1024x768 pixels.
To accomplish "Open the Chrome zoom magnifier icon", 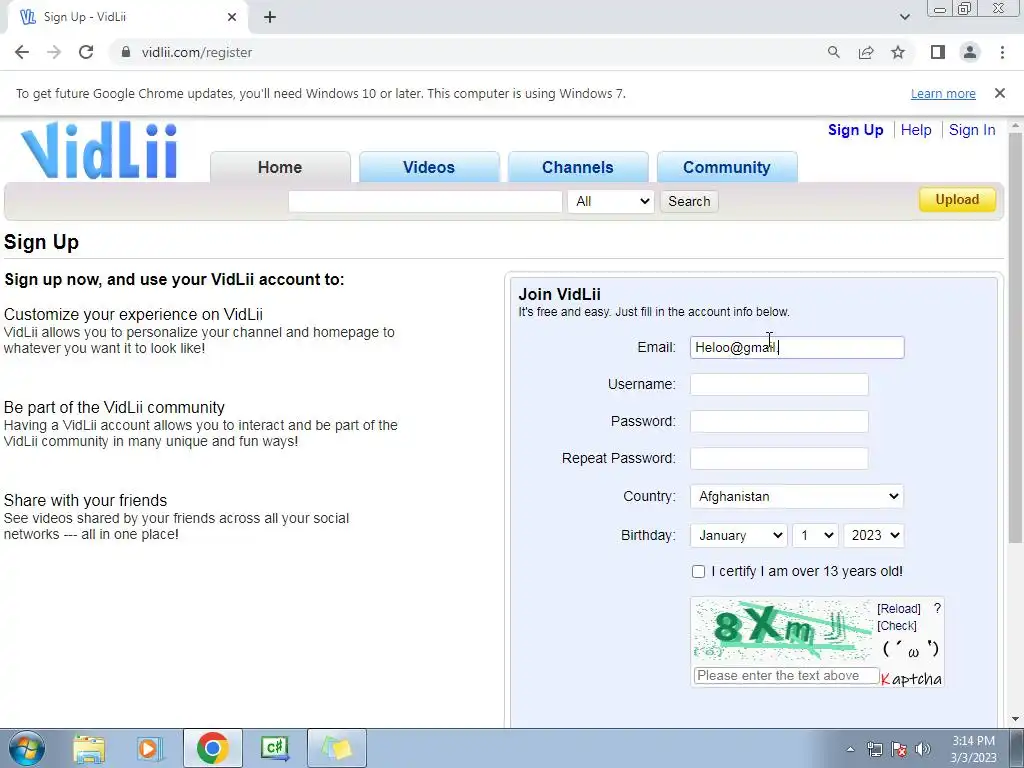I will coord(833,52).
